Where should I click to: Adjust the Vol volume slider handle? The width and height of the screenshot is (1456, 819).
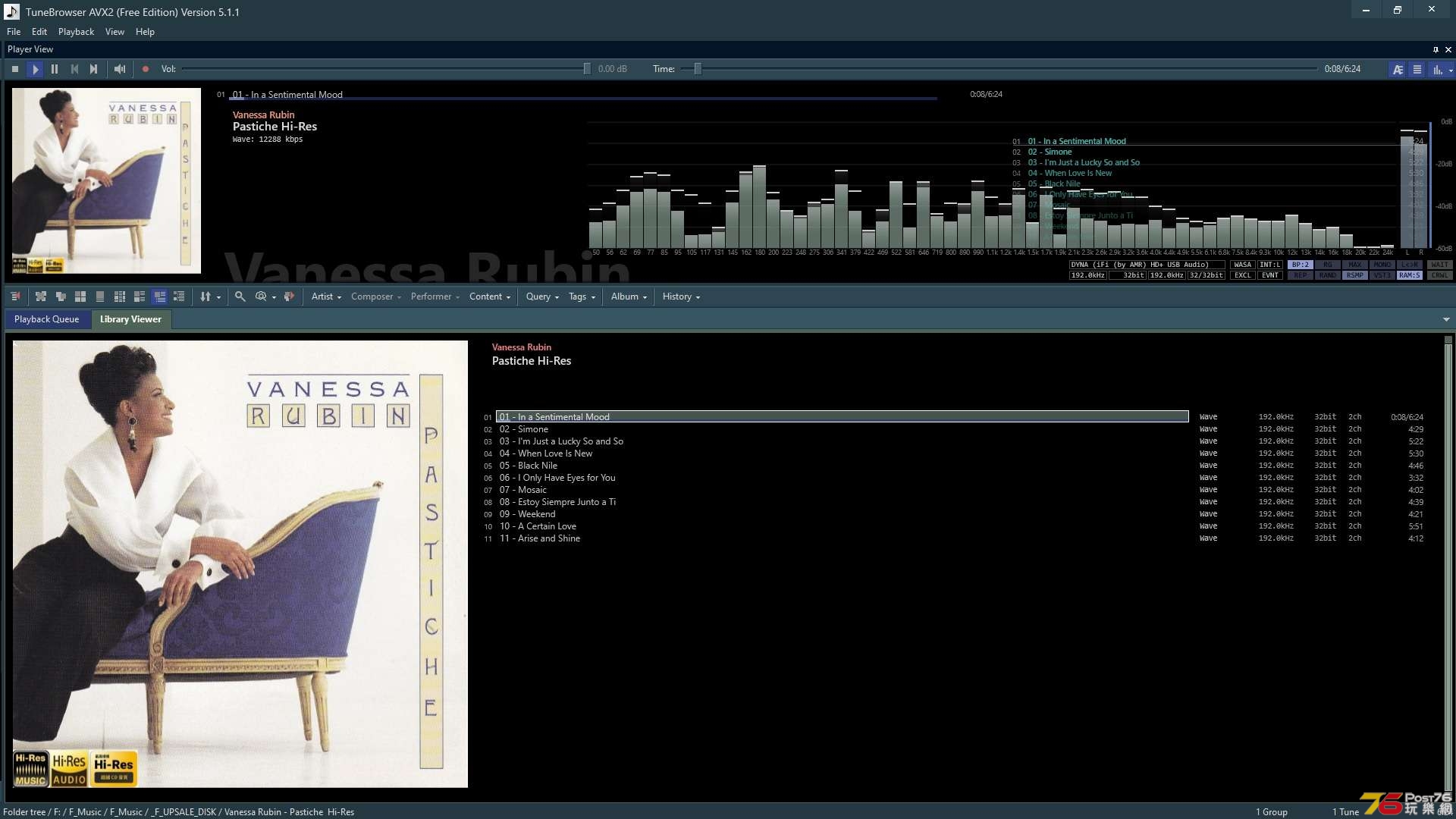587,69
